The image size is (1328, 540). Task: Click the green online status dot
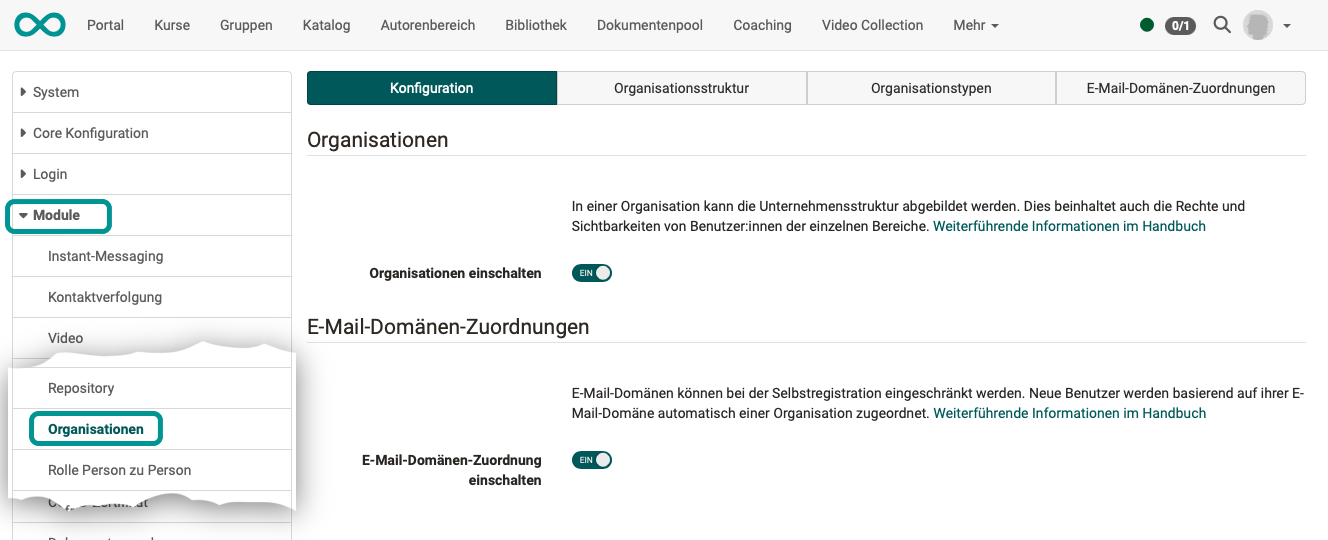click(1147, 25)
